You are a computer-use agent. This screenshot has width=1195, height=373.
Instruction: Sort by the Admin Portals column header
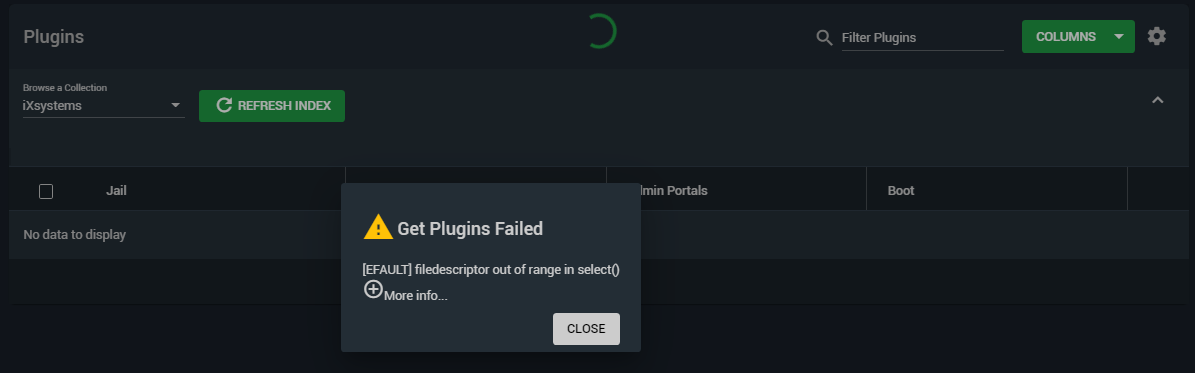tap(674, 191)
